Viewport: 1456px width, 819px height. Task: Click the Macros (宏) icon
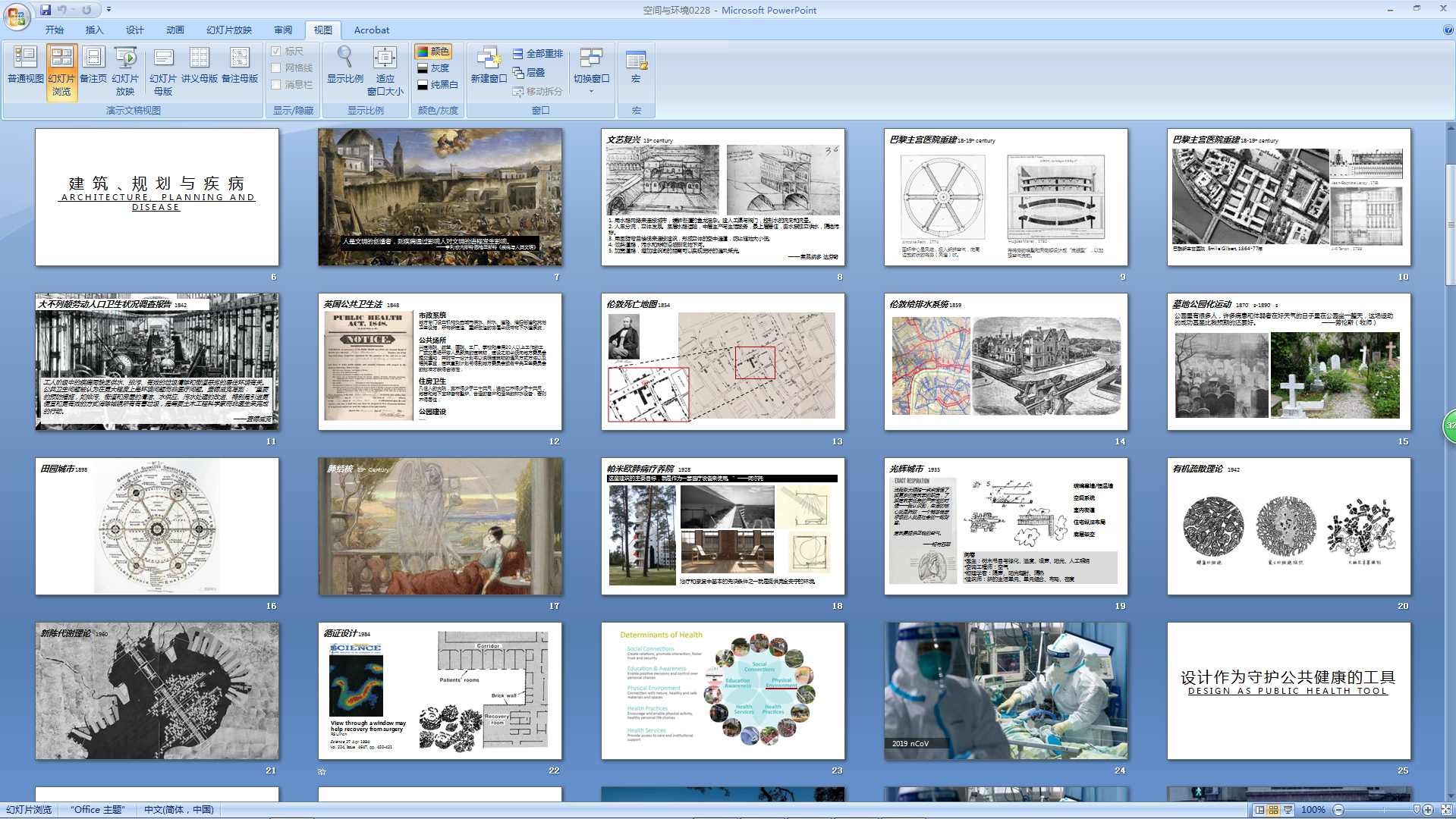coord(636,65)
